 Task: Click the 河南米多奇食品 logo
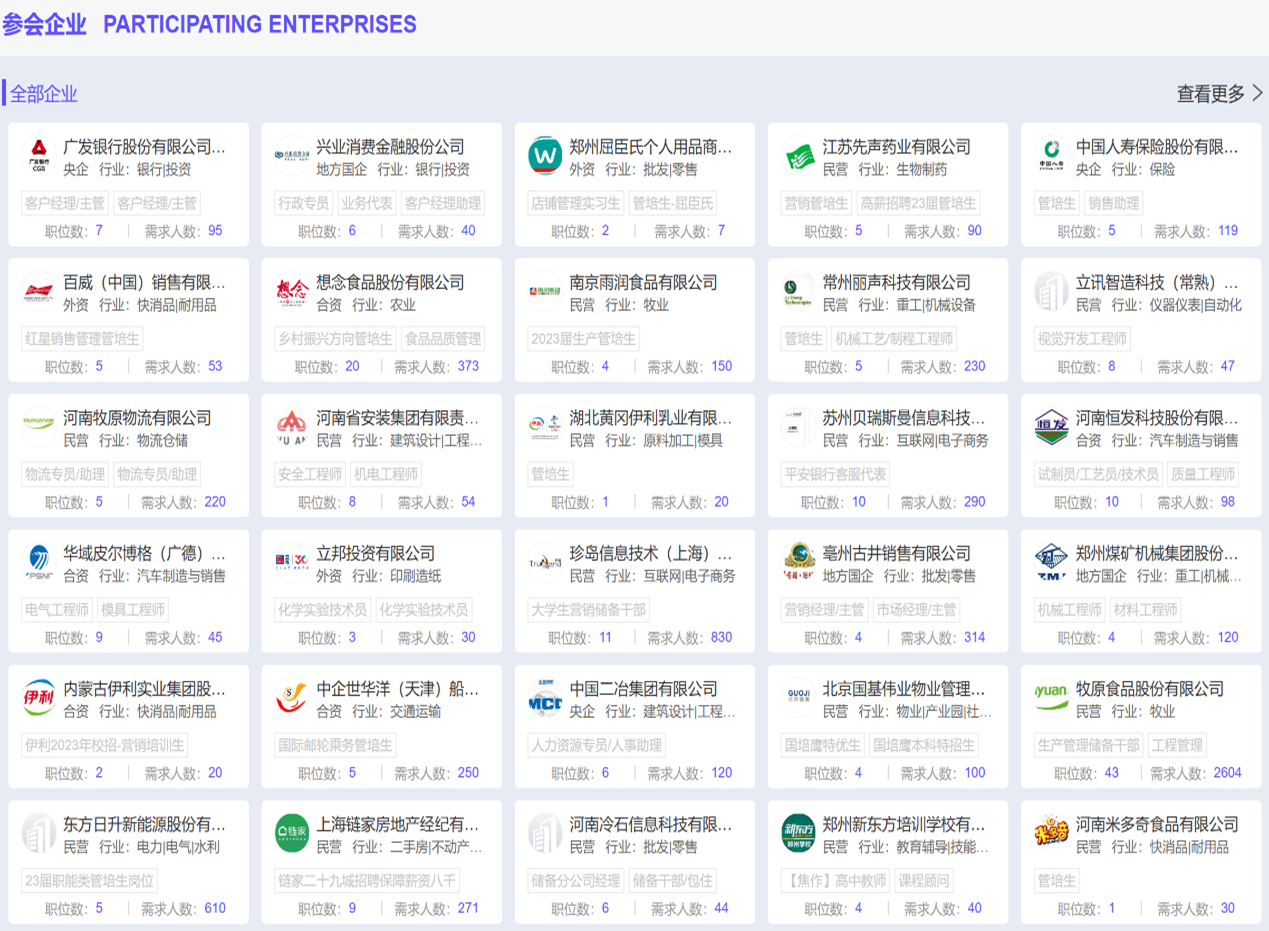[1051, 834]
